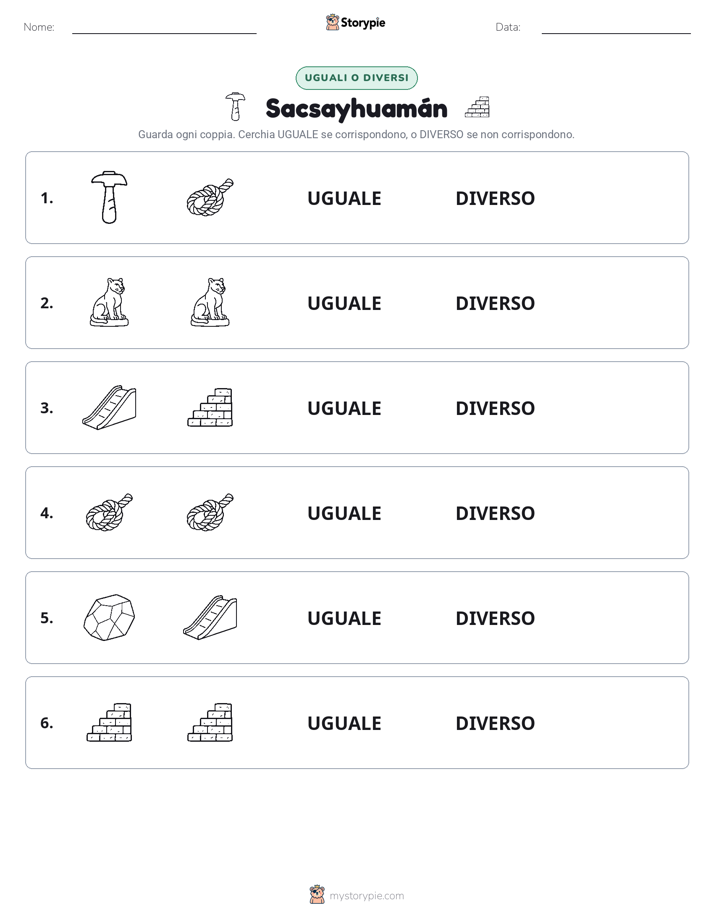Click the UGUALI O DIVERSI badge
Viewport: 714px width, 924px height.
tap(356, 78)
